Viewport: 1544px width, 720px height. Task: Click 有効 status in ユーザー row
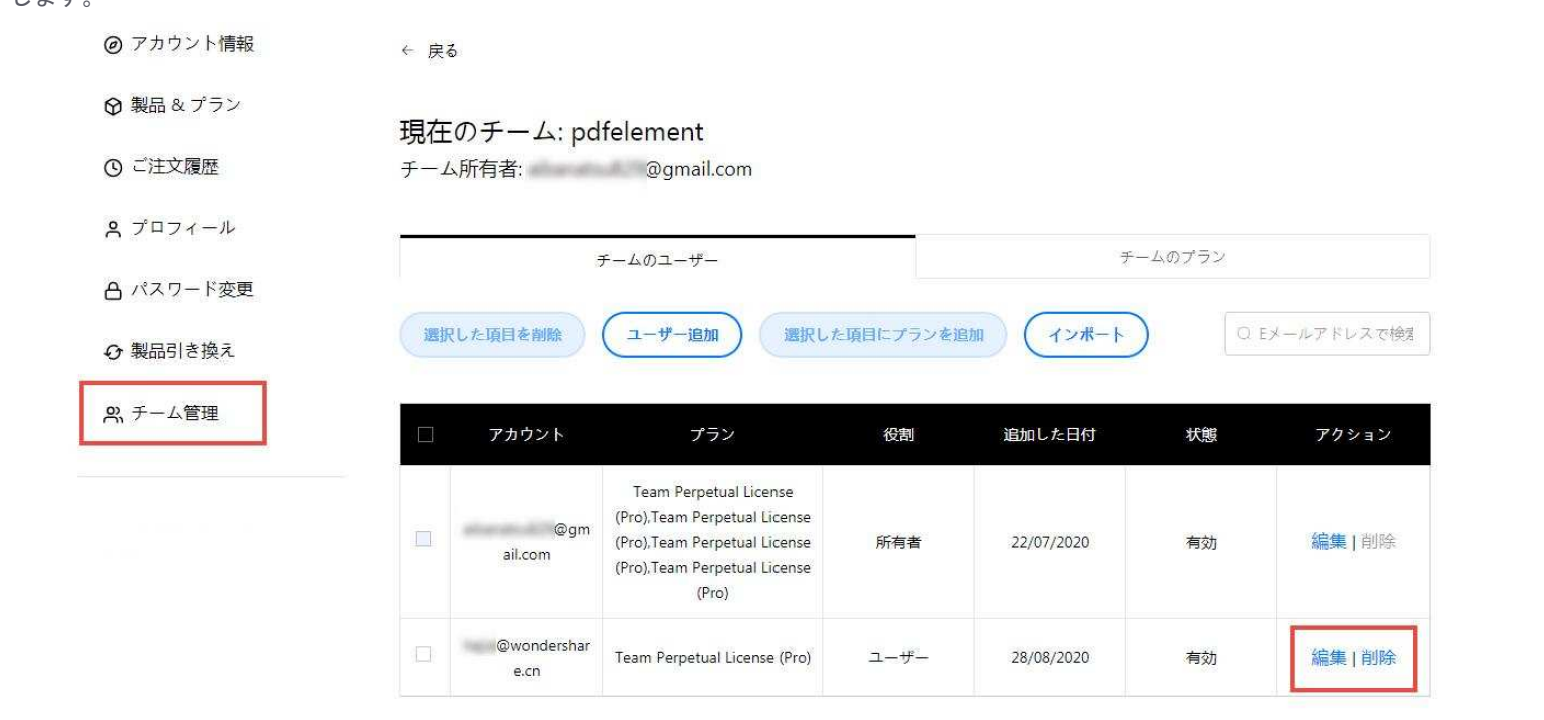(1200, 658)
